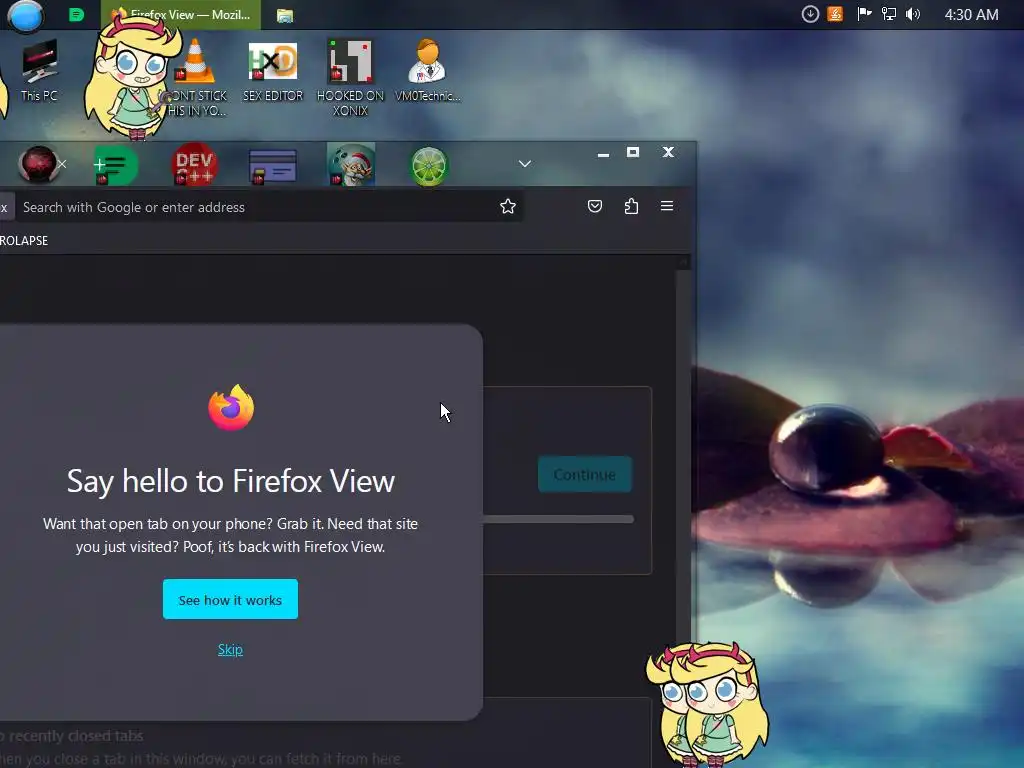
Task: Switch to the purple window-icon browser tab
Action: [272, 166]
